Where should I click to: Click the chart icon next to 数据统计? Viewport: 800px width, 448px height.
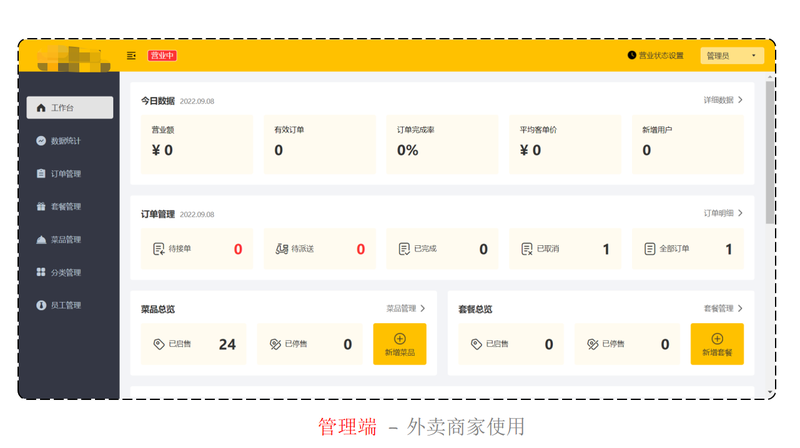click(41, 141)
